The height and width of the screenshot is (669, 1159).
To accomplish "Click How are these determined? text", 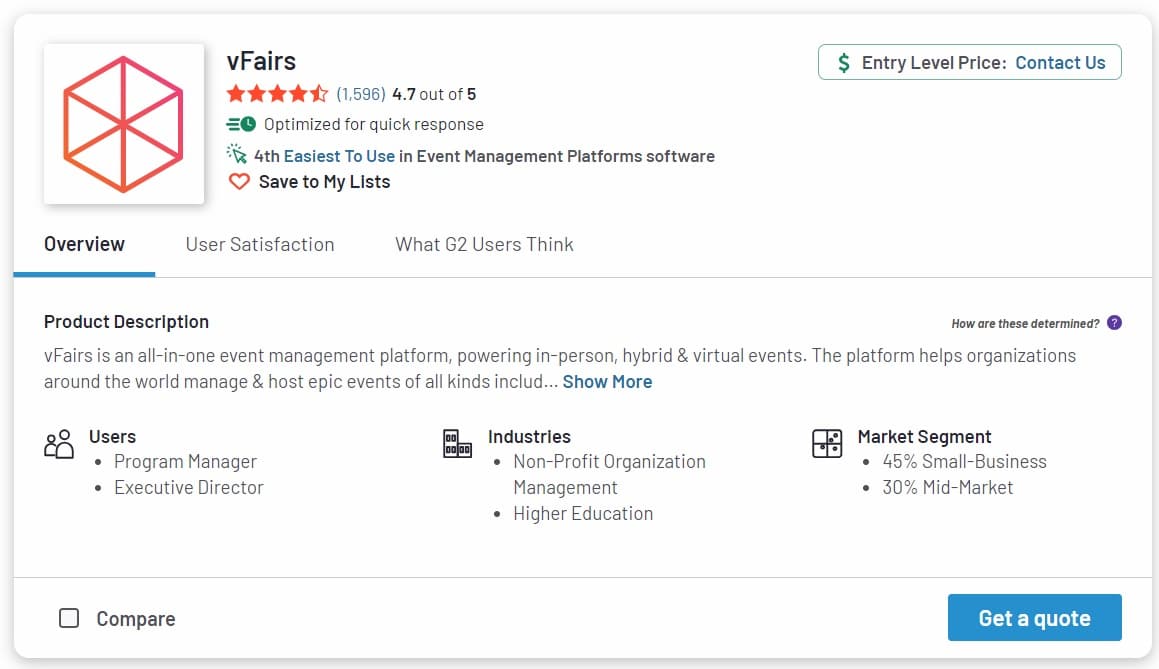I will [1025, 324].
